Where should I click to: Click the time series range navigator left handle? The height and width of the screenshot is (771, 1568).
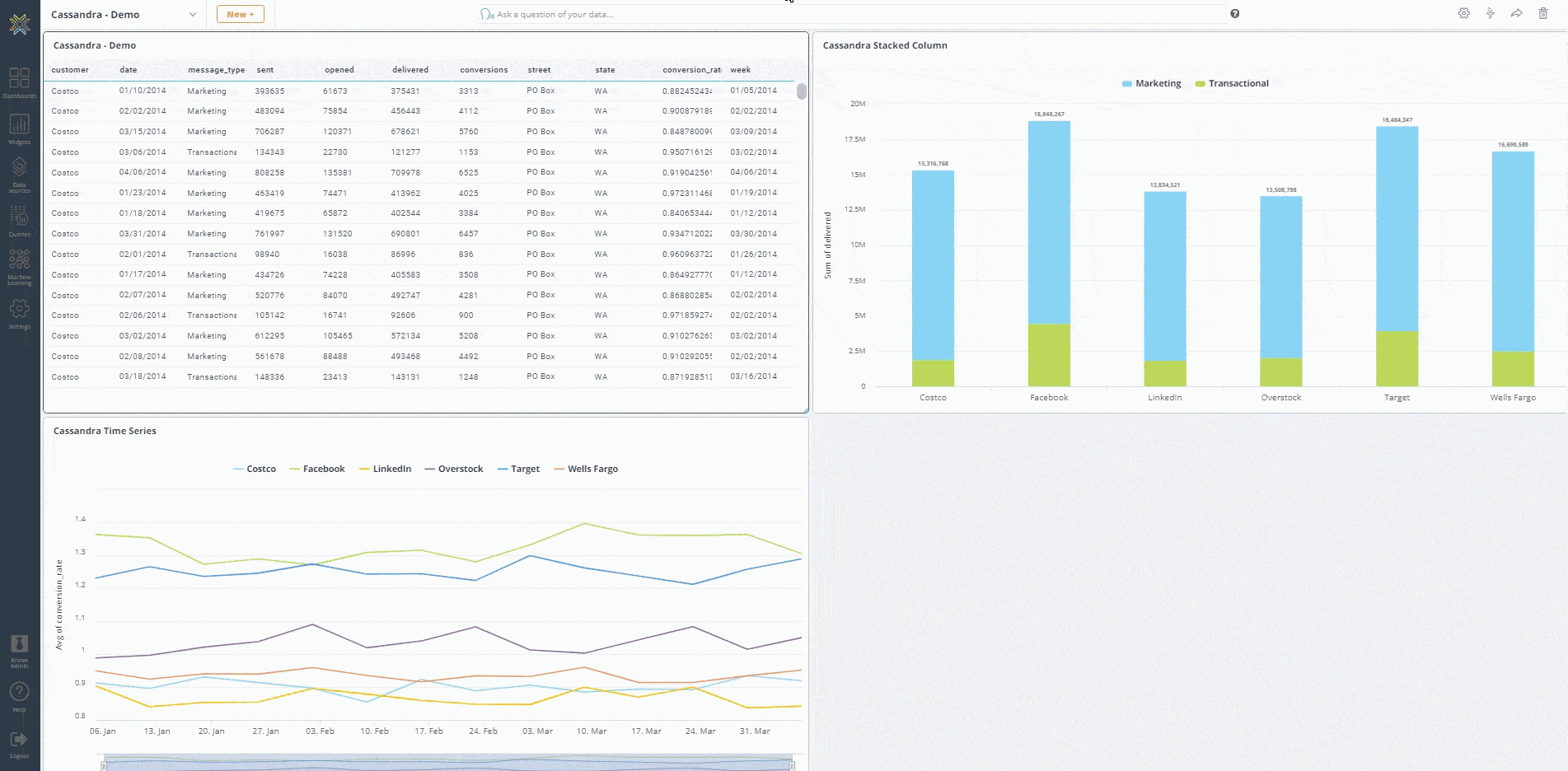tap(104, 766)
